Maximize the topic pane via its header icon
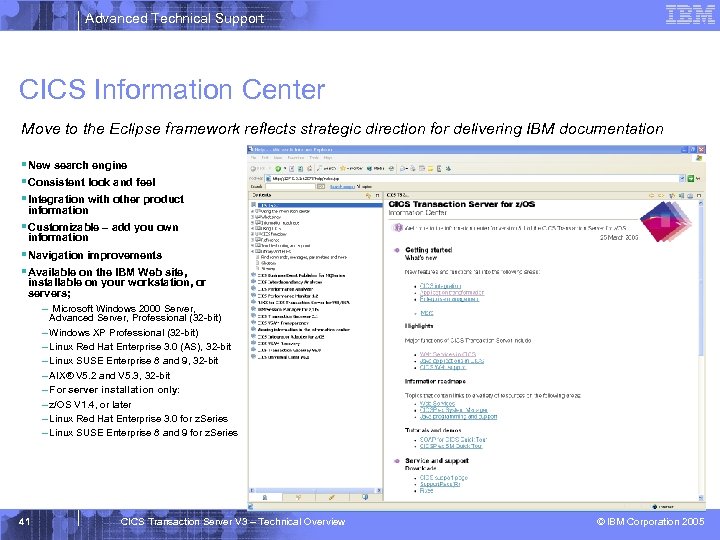Screen dimensions: 720x540 pyautogui.click(x=699, y=196)
